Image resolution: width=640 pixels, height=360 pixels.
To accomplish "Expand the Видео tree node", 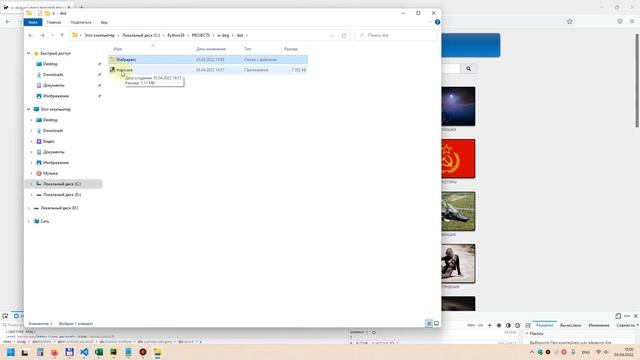I will [31, 141].
